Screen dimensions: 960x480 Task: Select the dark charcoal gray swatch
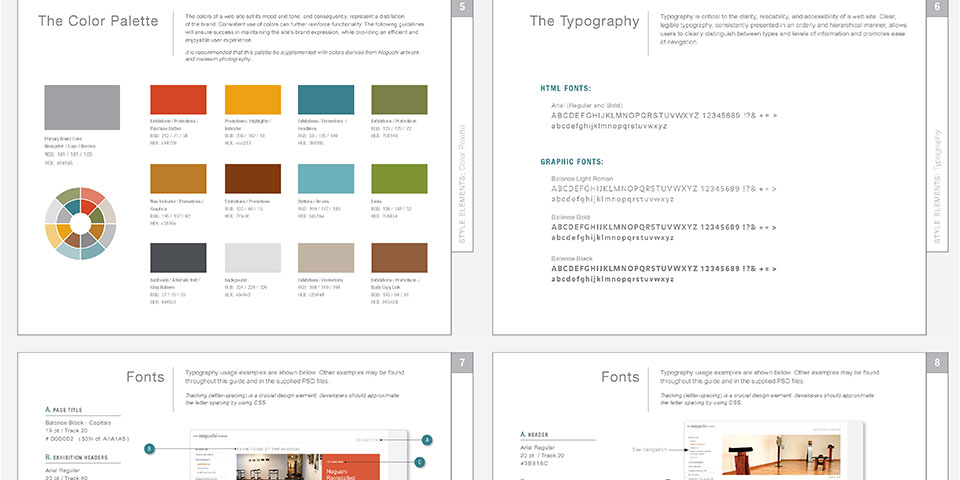point(178,258)
